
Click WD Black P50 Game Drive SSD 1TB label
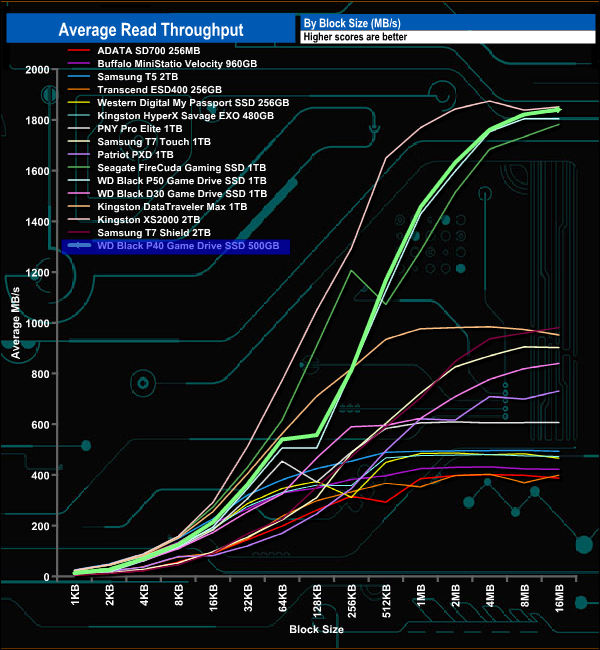[182, 181]
